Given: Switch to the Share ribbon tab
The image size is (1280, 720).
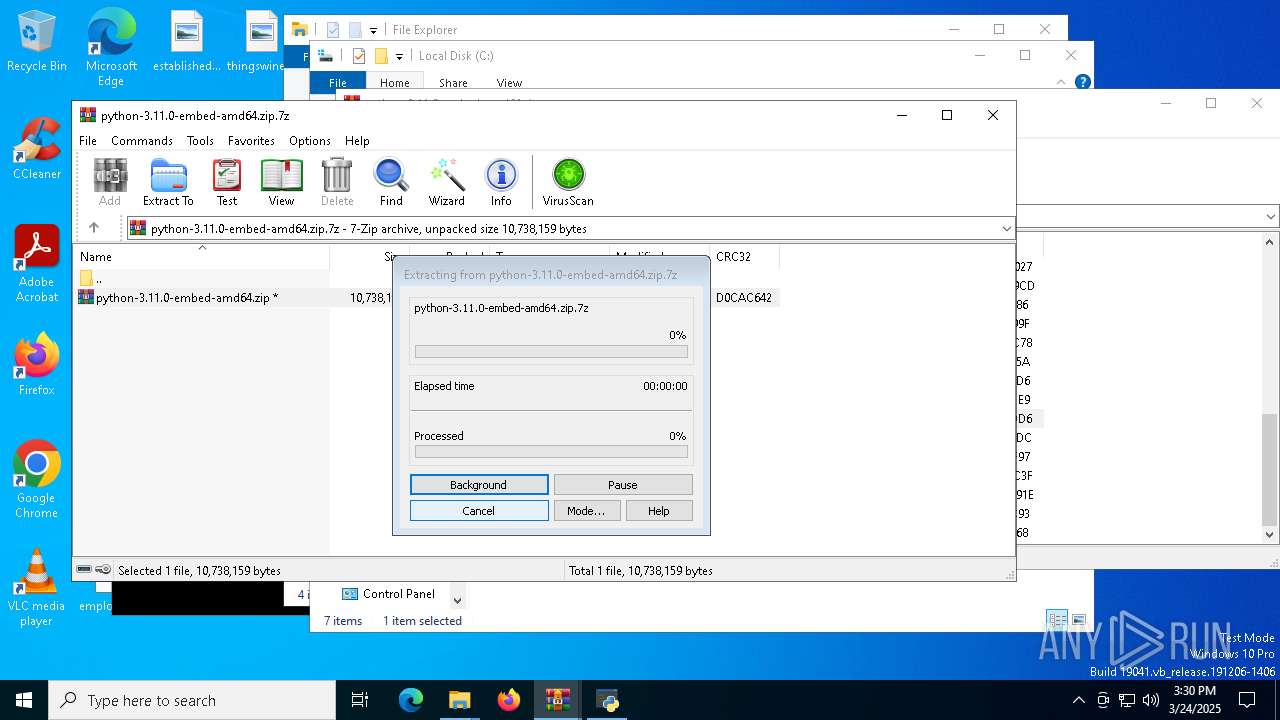Looking at the screenshot, I should point(453,83).
